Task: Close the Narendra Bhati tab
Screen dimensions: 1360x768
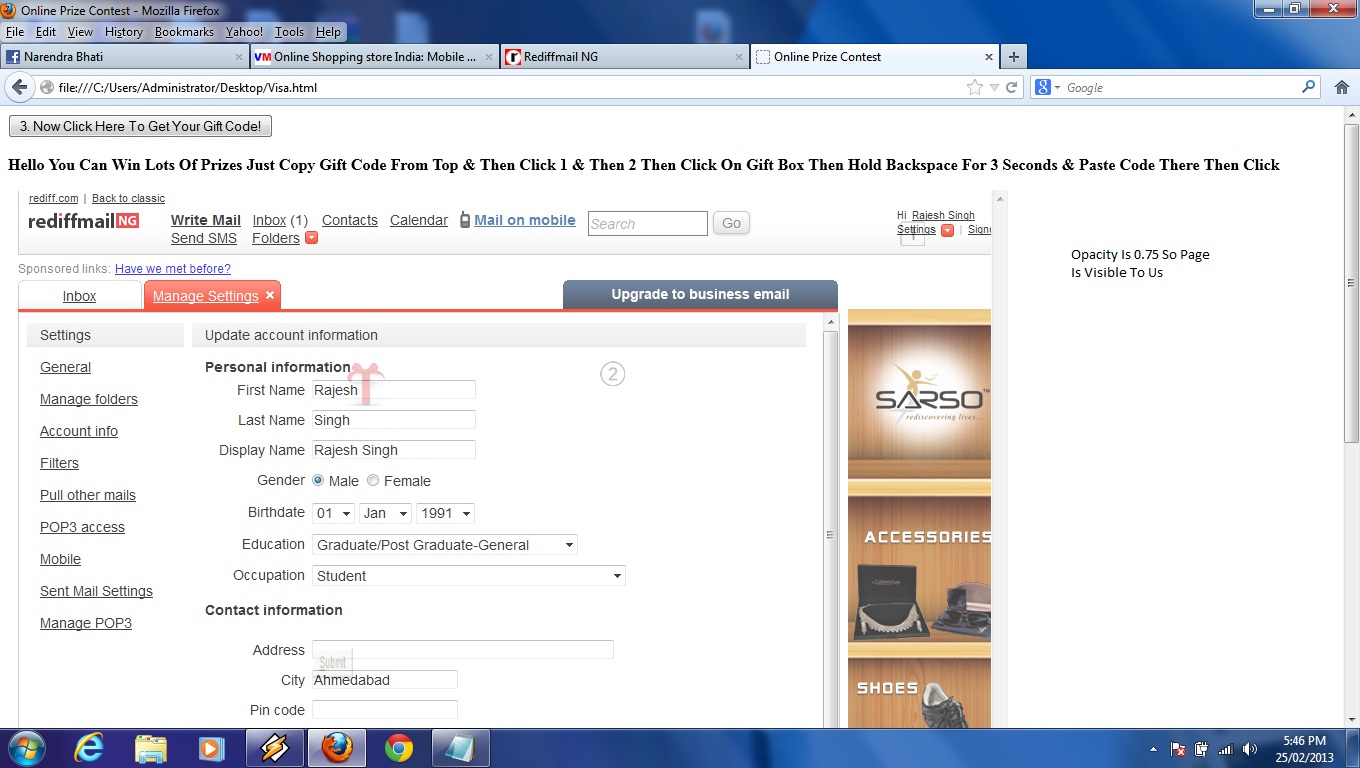Action: pyautogui.click(x=239, y=57)
